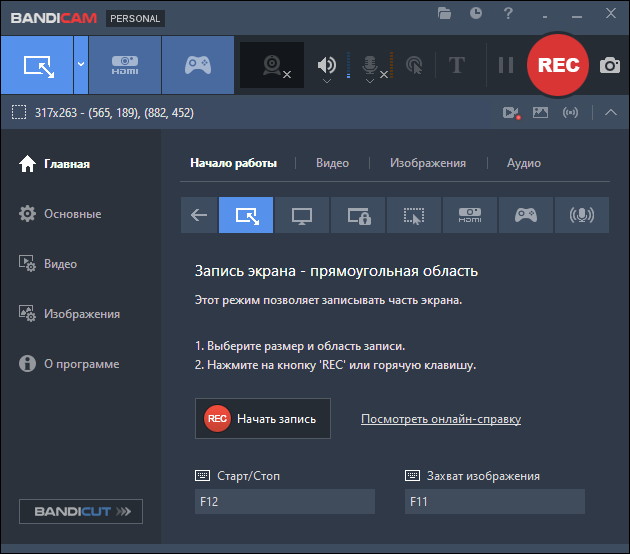The height and width of the screenshot is (554, 630).
Task: Switch to the Видео tab
Action: tap(332, 163)
